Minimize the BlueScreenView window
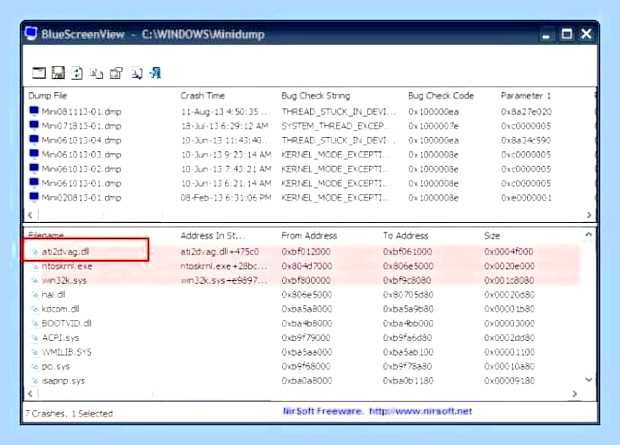Viewport: 620px width, 445px height. [546, 34]
